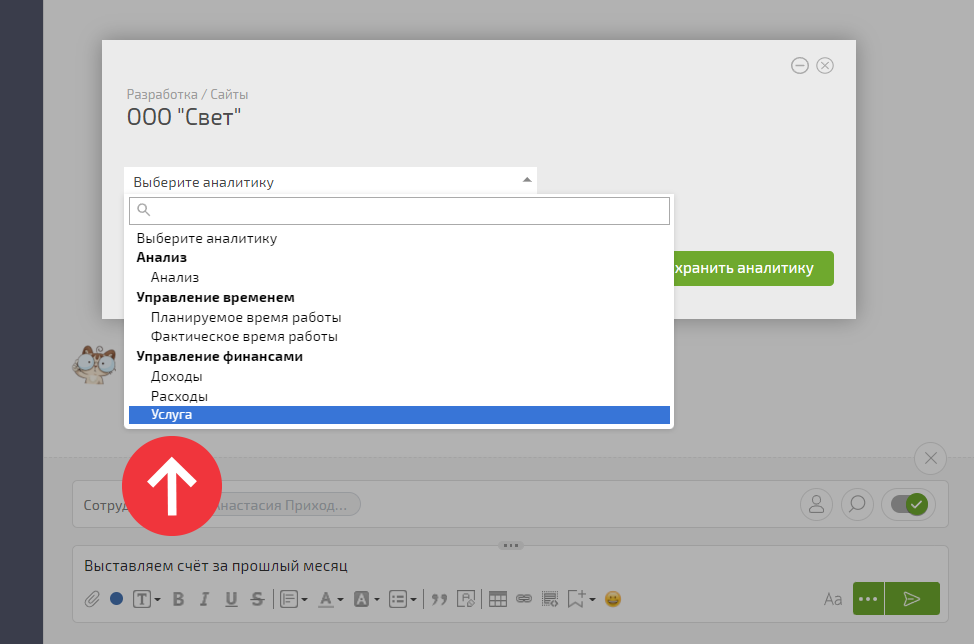The width and height of the screenshot is (974, 644).
Task: Insert a code block
Action: (x=550, y=599)
